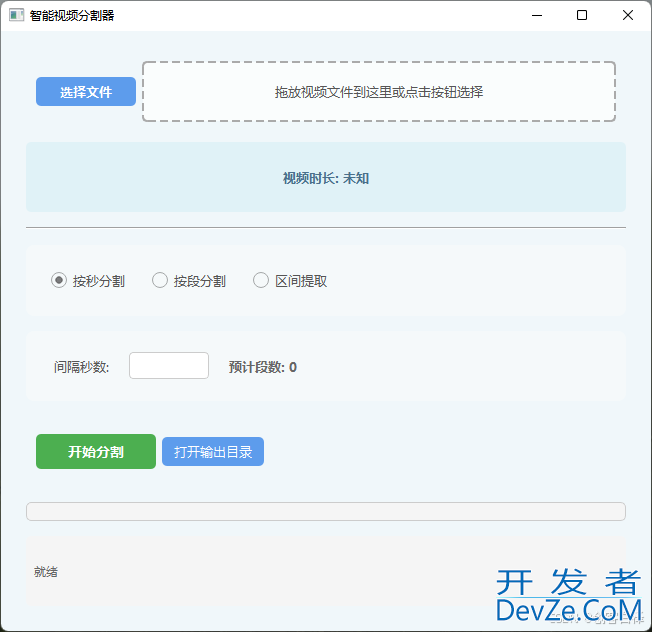Click the 间隔秒数 label
Screen dimensions: 652x632
click(82, 367)
